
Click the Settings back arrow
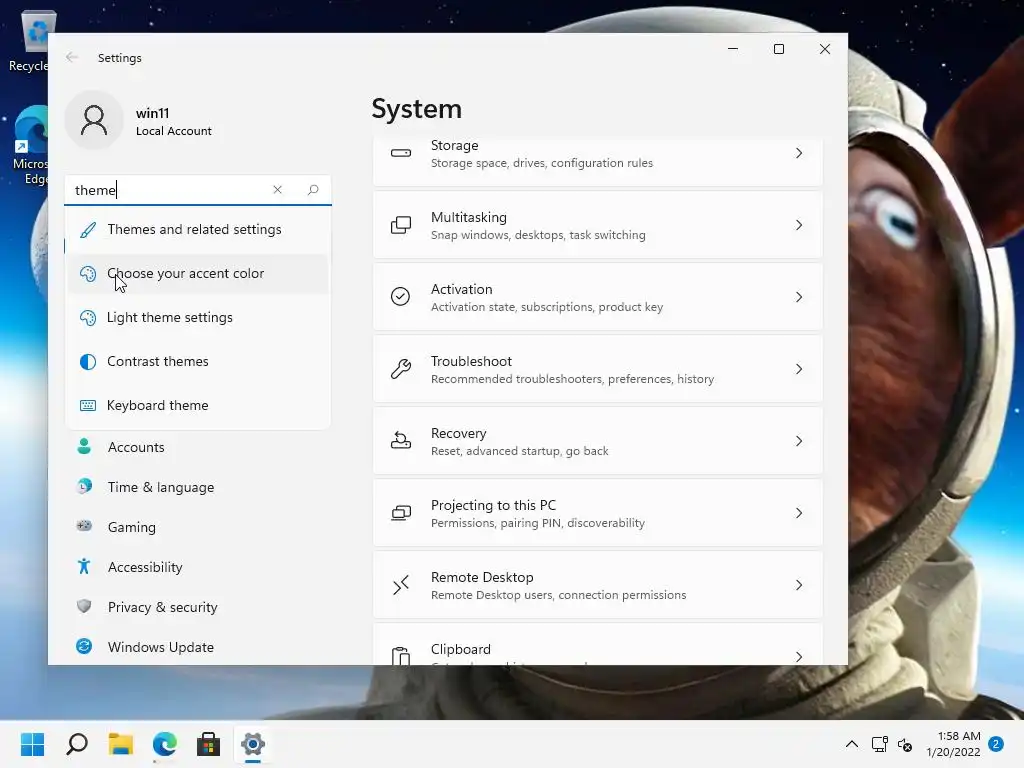pos(72,57)
